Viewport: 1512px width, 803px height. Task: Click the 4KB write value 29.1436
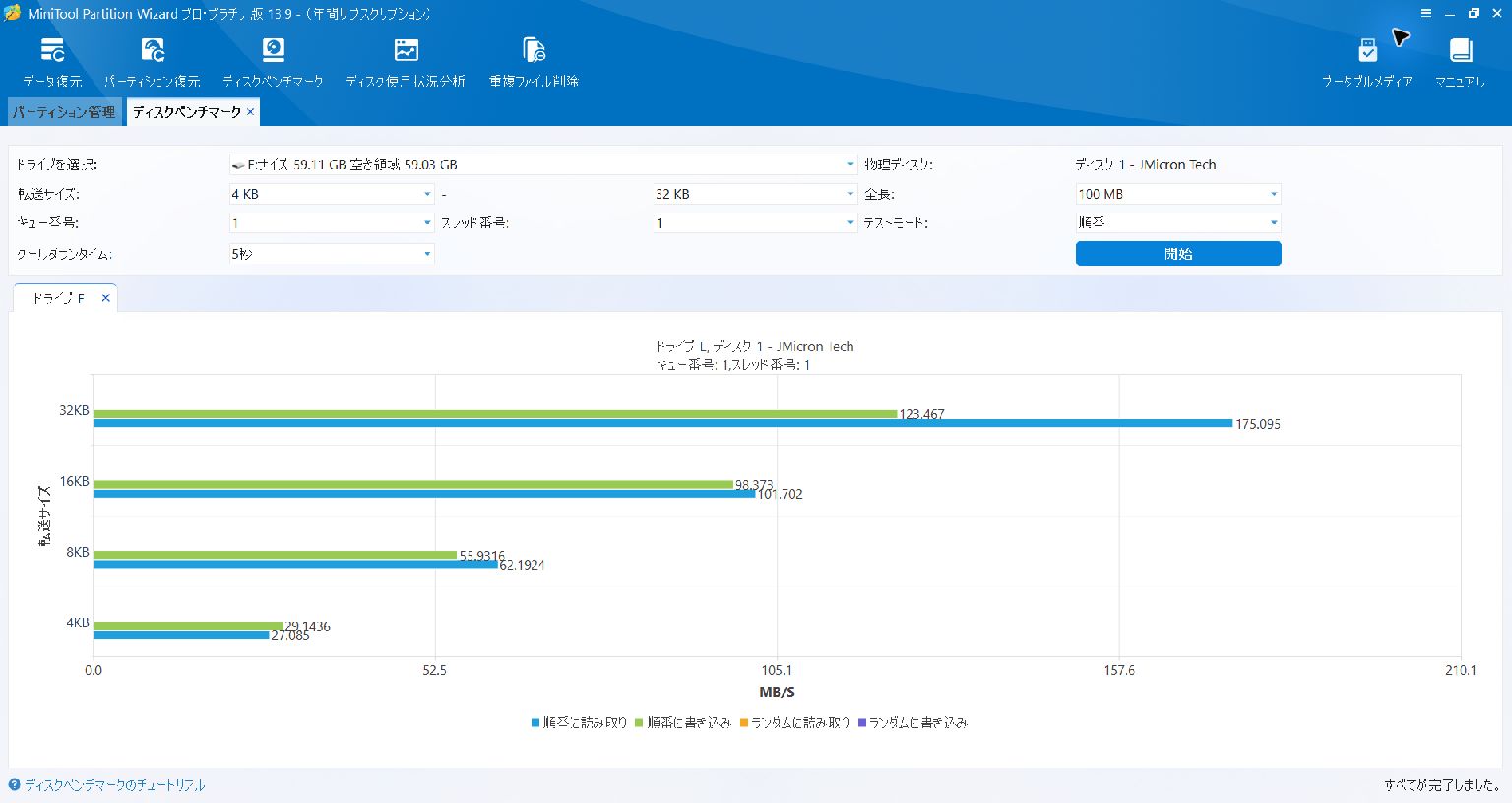pos(308,626)
